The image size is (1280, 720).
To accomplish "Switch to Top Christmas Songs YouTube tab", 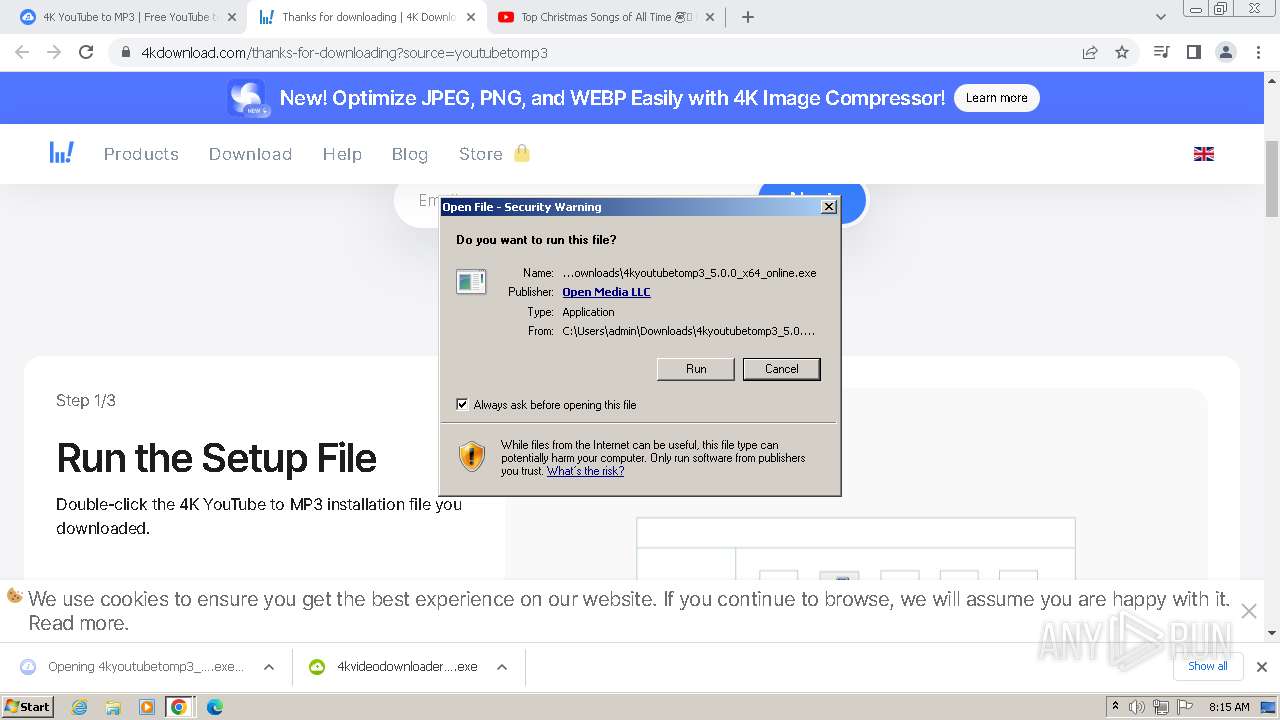I will point(607,17).
